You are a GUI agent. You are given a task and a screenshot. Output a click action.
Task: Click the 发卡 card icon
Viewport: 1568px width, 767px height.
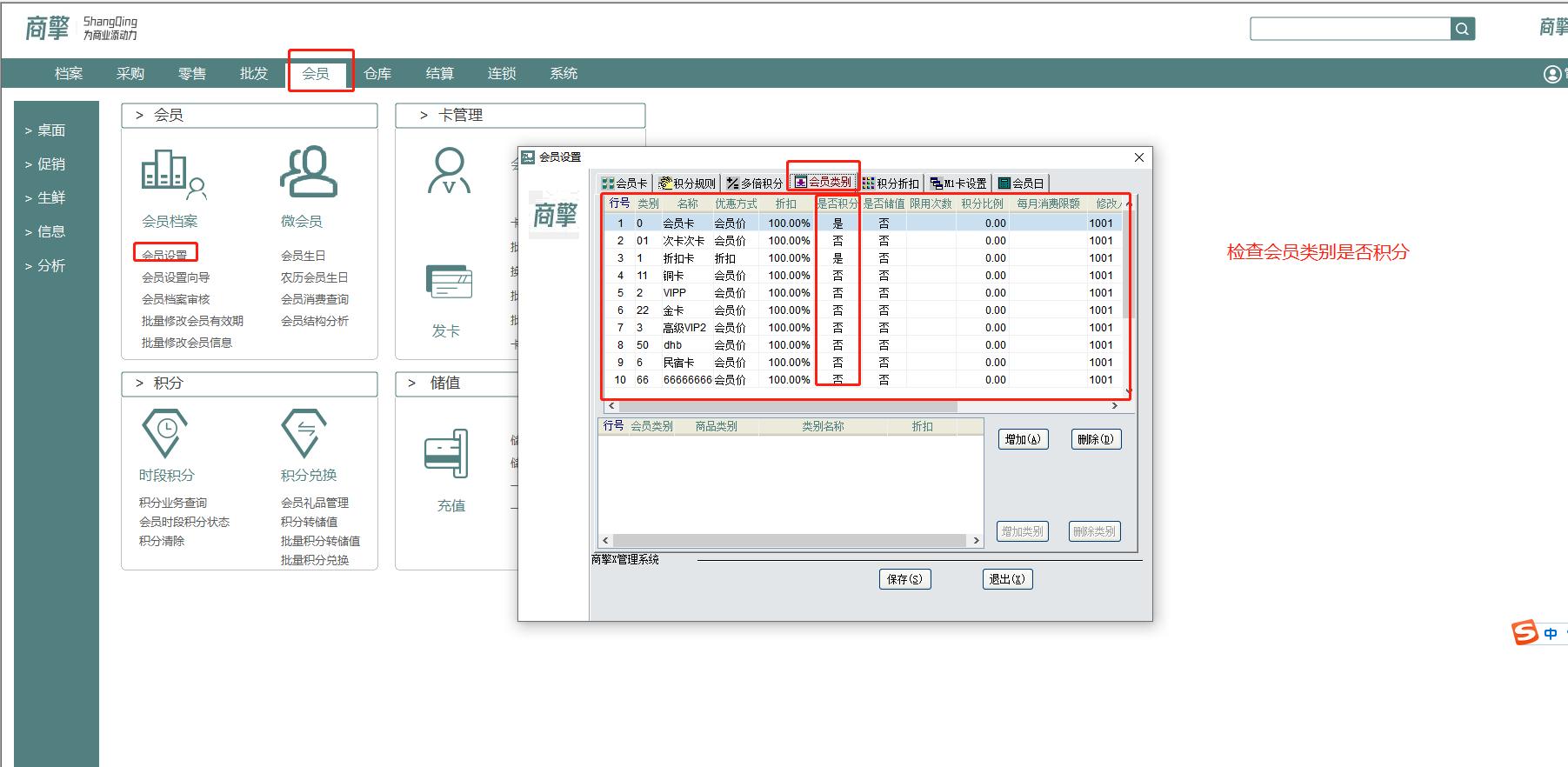[449, 283]
